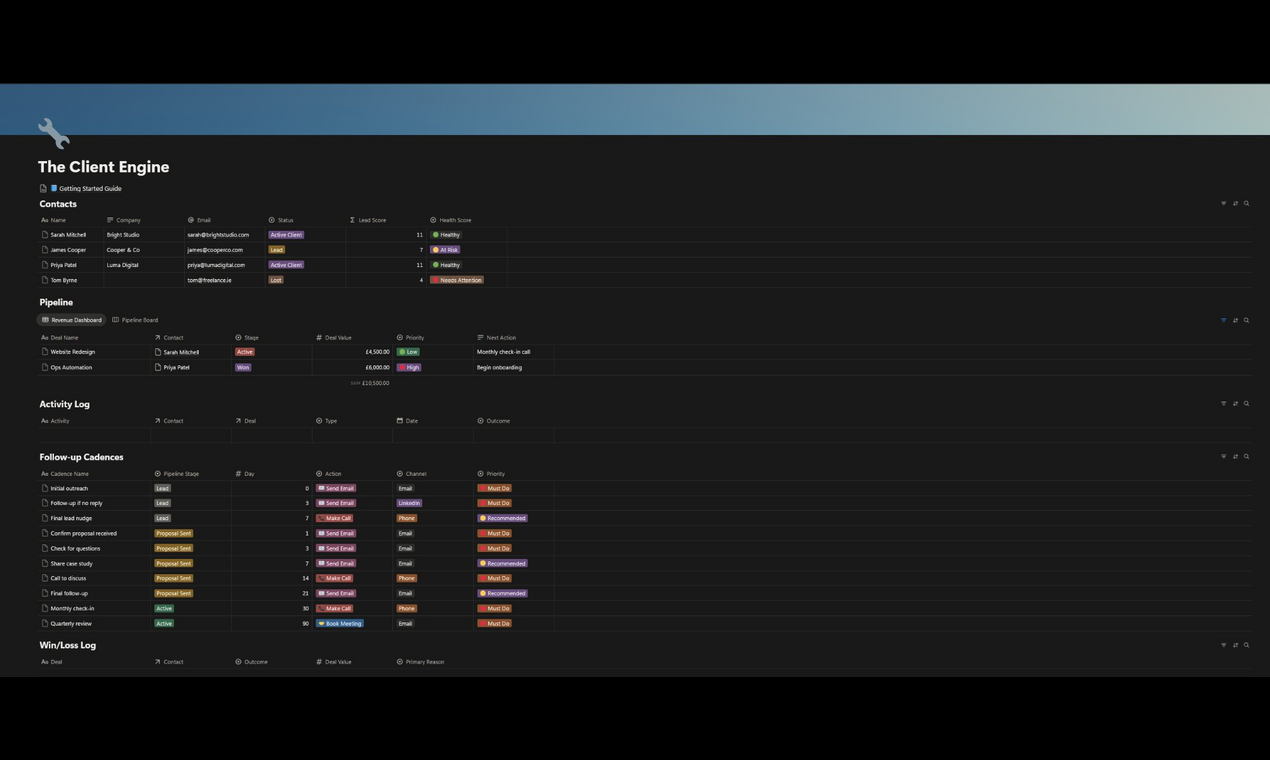Click Make Call action in Call to discuss row
Viewport: 1270px width, 760px height.
pos(335,578)
